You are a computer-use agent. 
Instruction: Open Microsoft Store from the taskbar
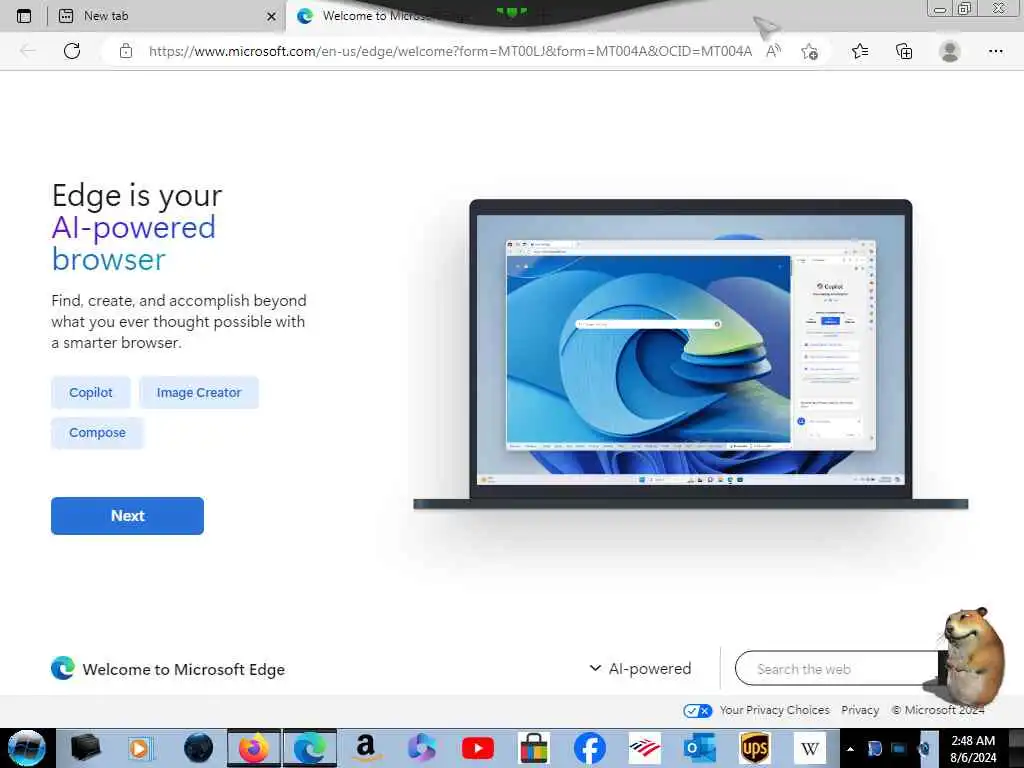[x=534, y=748]
